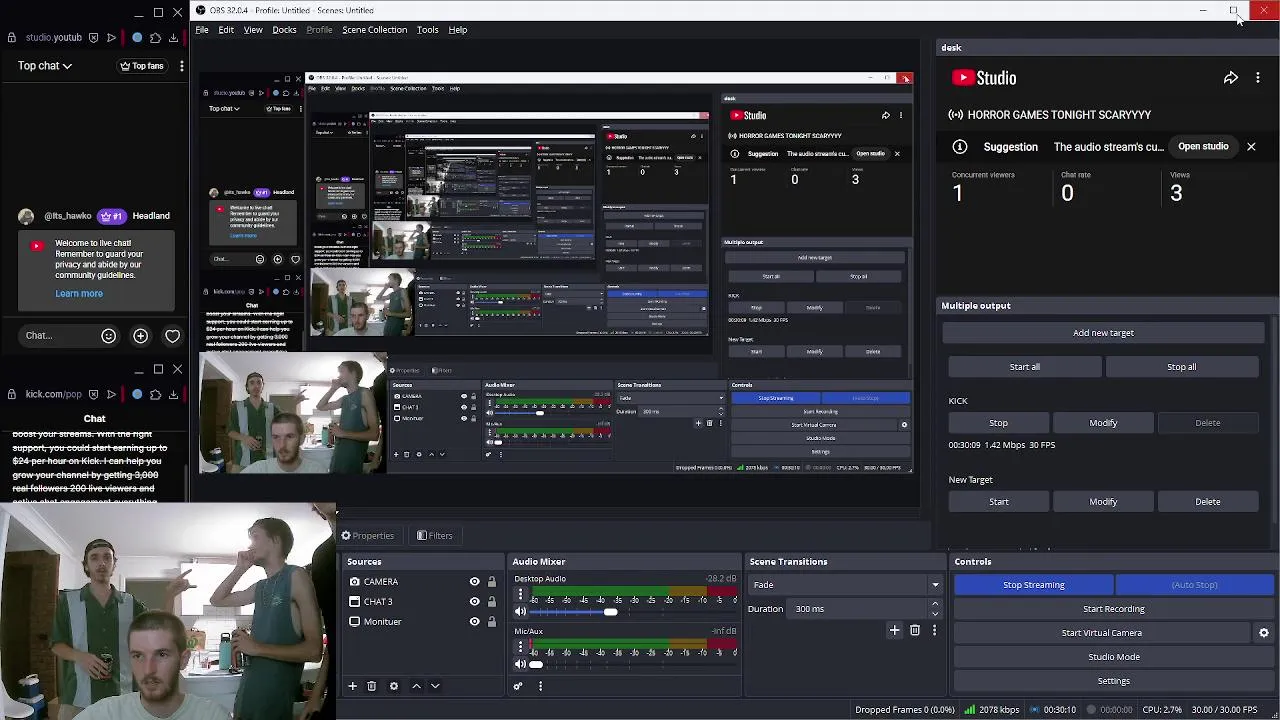Click the YouTube Chat... input field
The height and width of the screenshot is (720, 1280).
(58, 336)
